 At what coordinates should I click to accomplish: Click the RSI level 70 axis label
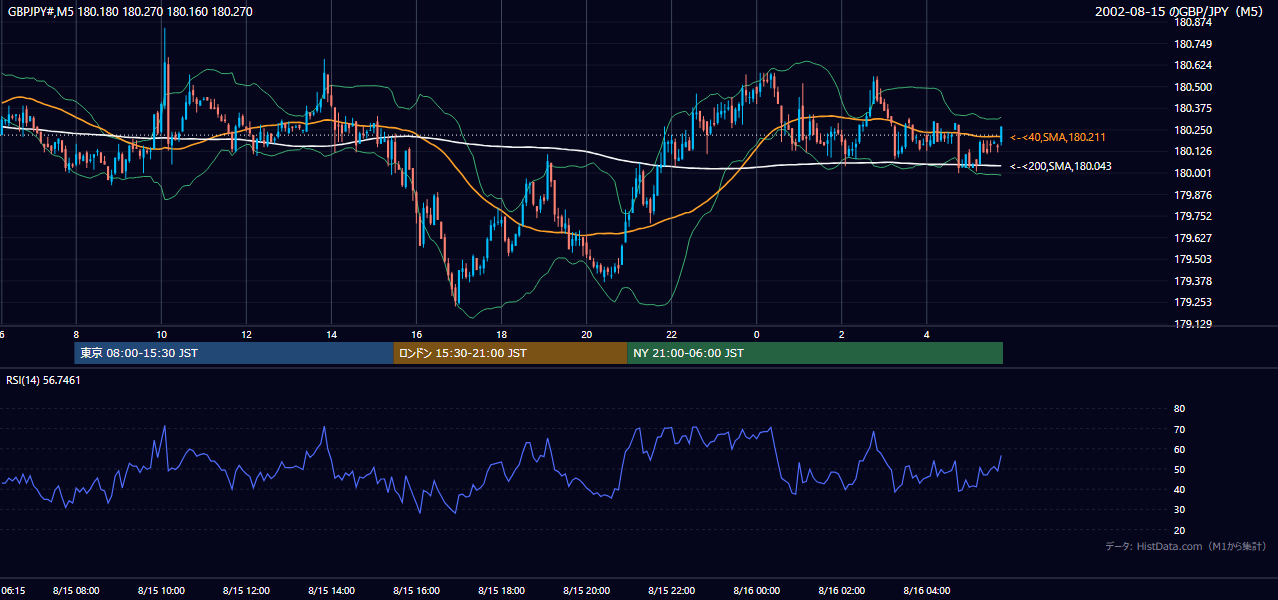[1179, 429]
